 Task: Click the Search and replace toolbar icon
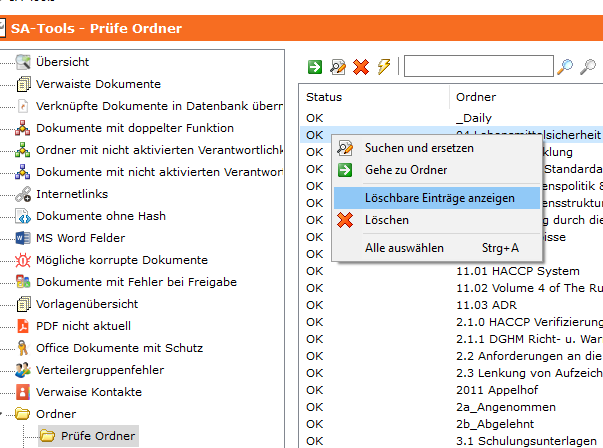pyautogui.click(x=338, y=67)
